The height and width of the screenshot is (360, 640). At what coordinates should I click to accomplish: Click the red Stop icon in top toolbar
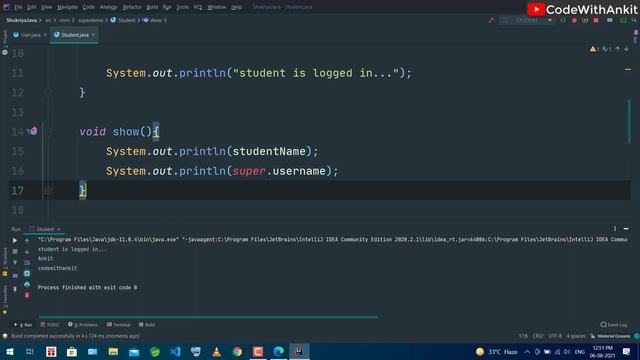(596, 20)
